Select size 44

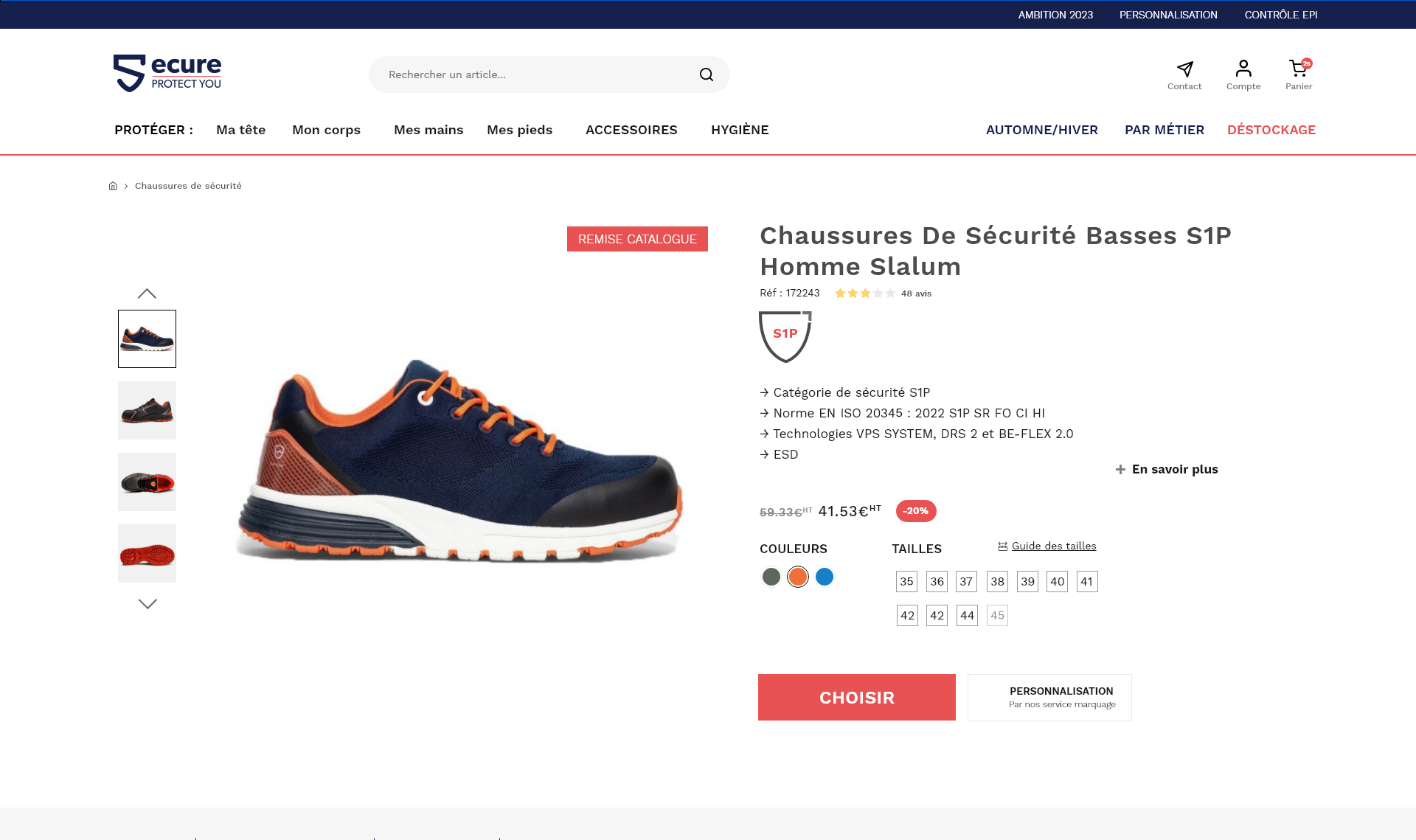coord(967,616)
